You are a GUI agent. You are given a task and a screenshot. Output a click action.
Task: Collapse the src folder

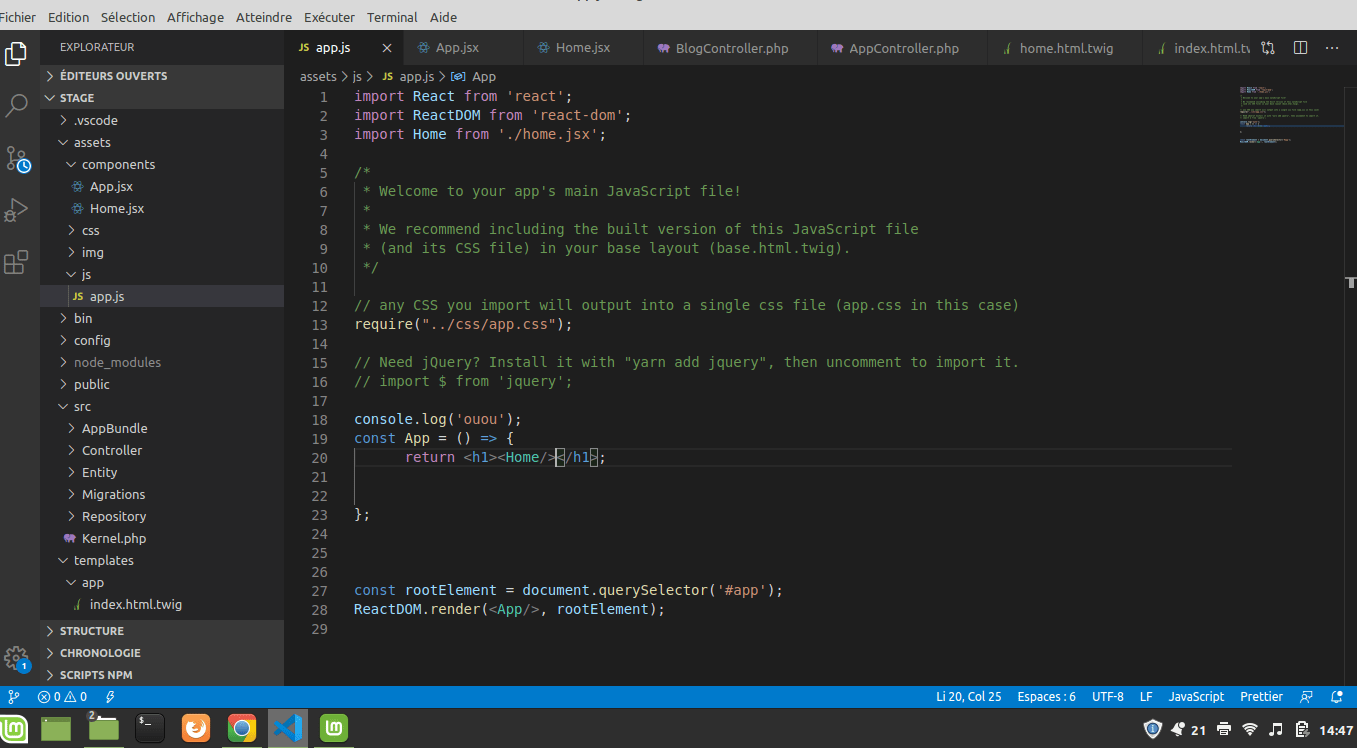point(162,406)
